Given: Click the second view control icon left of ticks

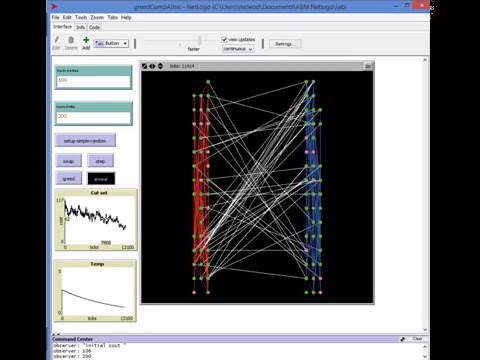Looking at the screenshot, I should pyautogui.click(x=152, y=66).
